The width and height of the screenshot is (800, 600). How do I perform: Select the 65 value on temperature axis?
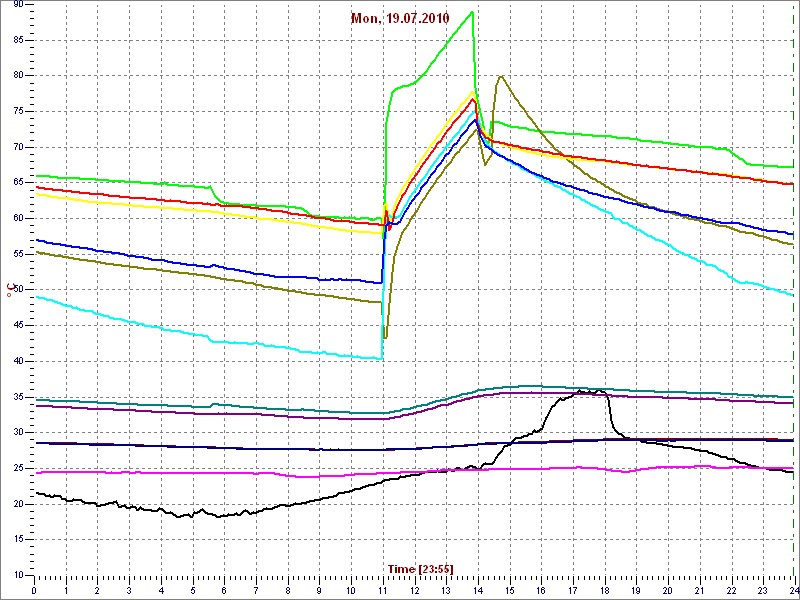coord(18,183)
